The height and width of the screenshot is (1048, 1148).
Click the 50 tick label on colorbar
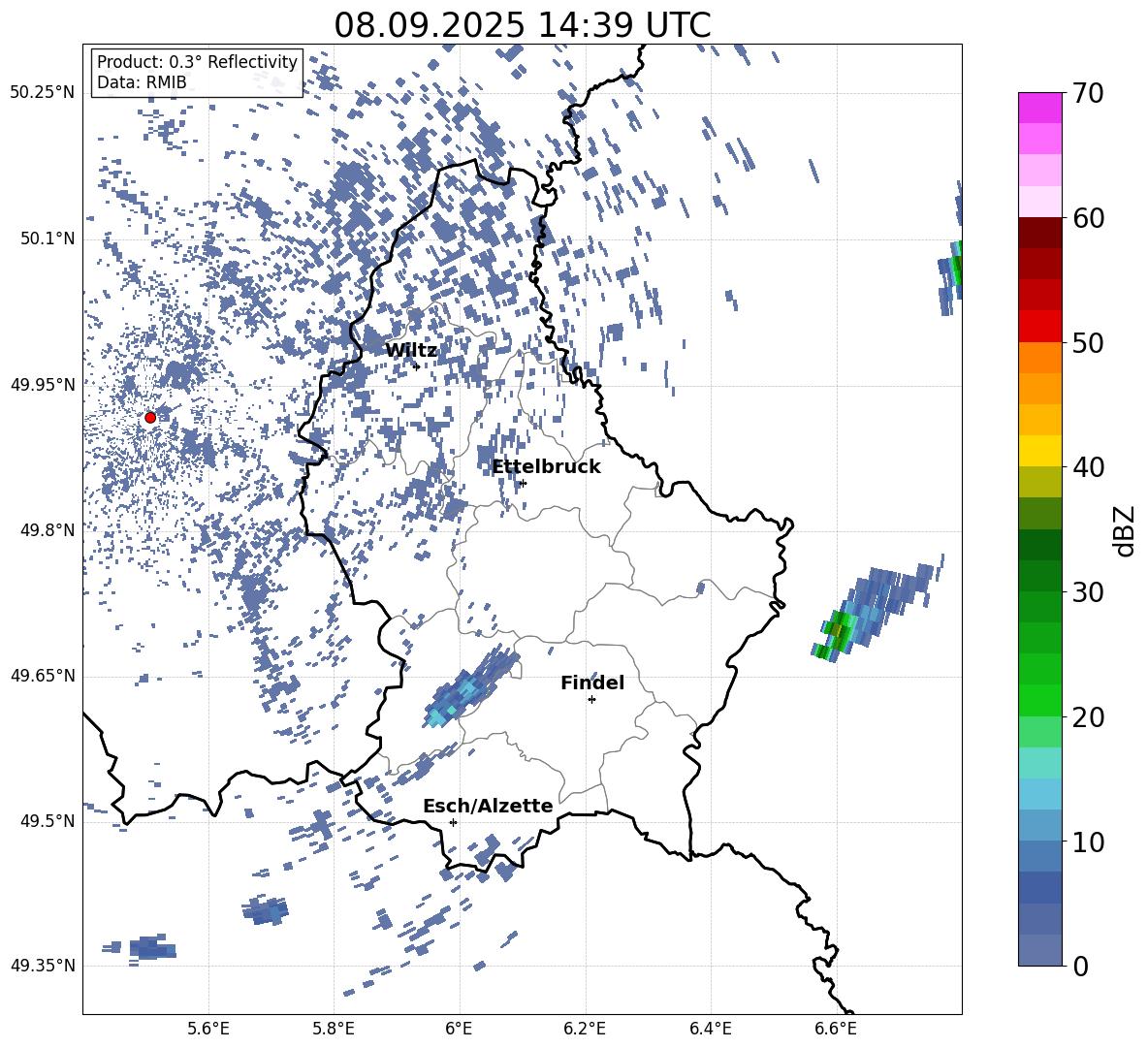click(1088, 342)
